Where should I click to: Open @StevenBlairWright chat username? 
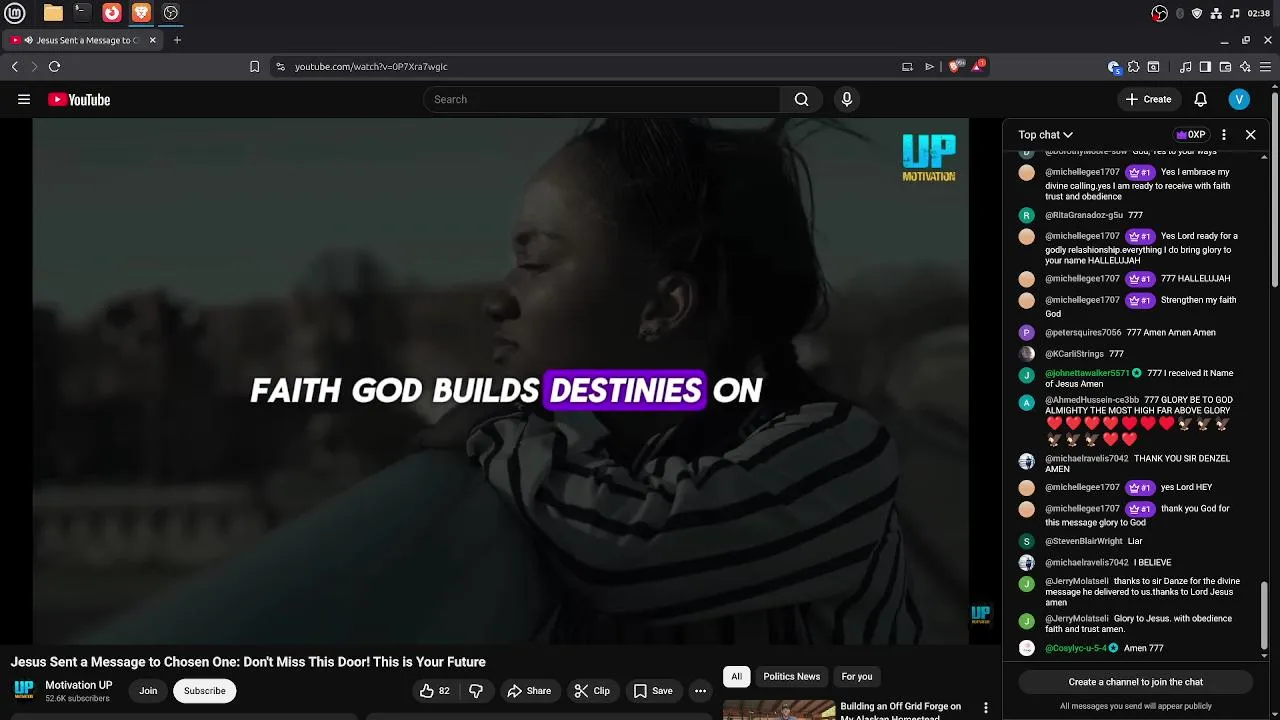click(1084, 541)
